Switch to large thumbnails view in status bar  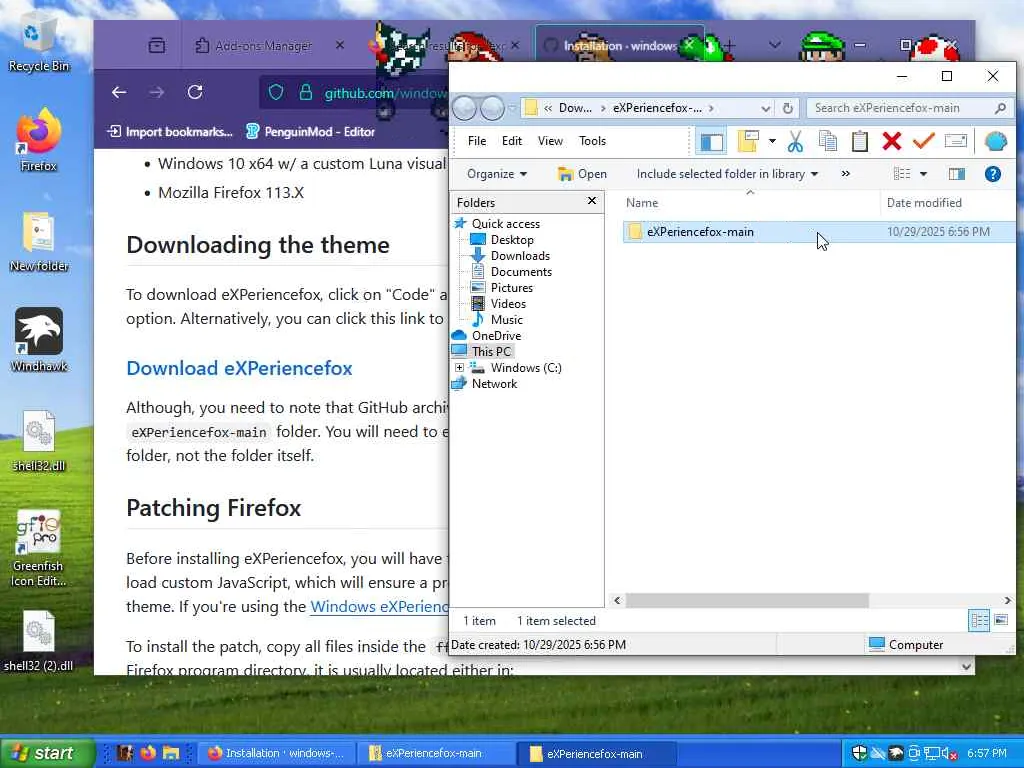coord(1000,620)
